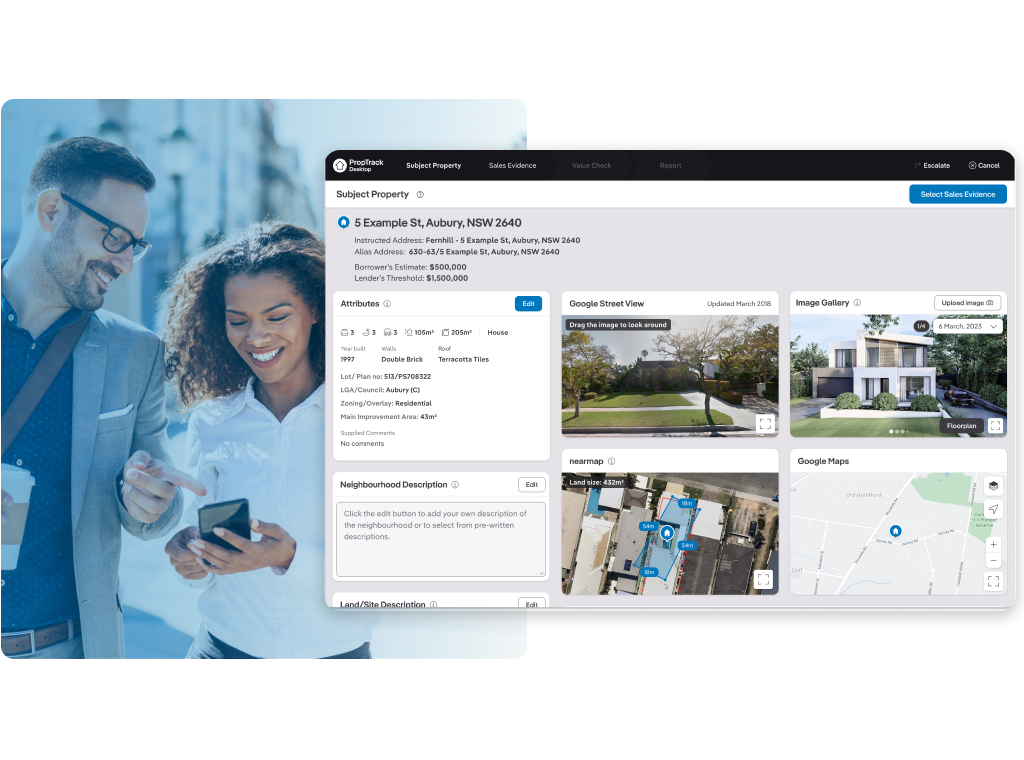
Task: Click the "House" property type label
Action: (498, 332)
